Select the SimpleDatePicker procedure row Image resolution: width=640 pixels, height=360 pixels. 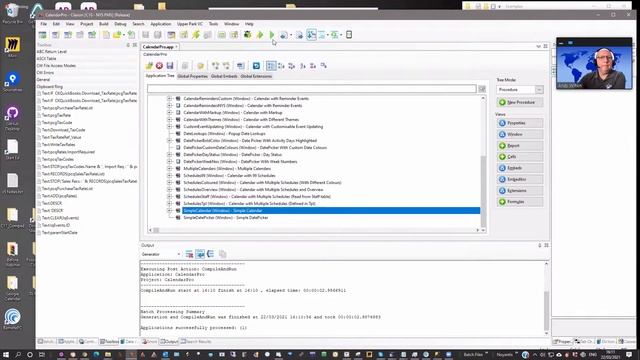[226, 218]
